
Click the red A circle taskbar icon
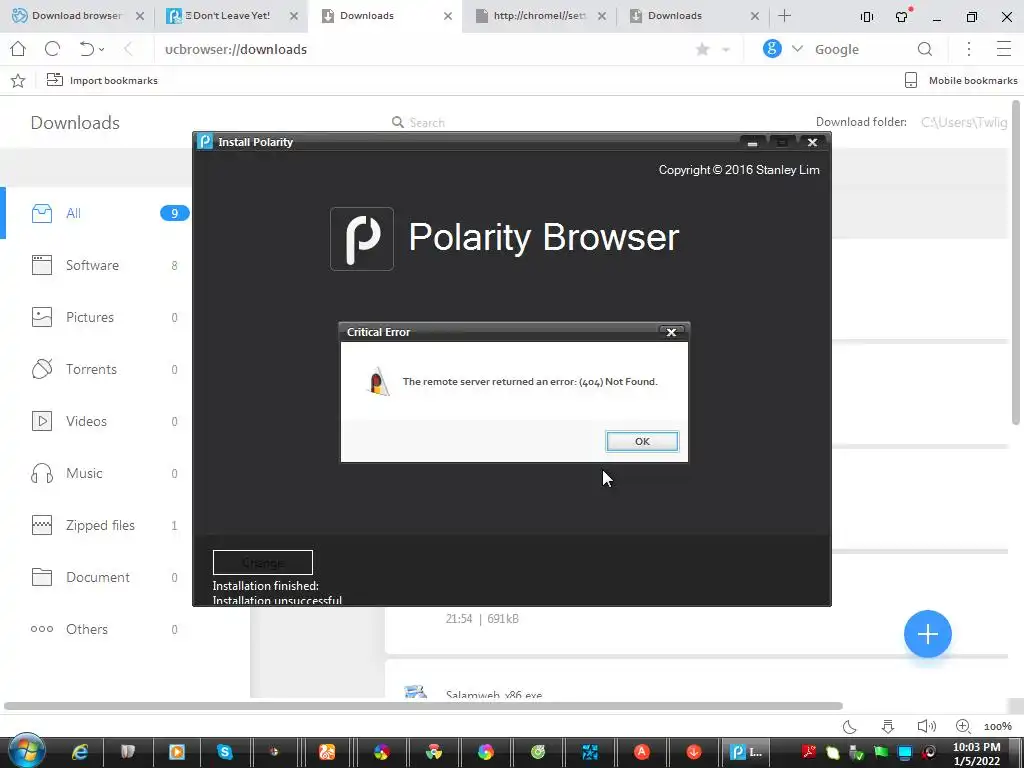tap(642, 752)
